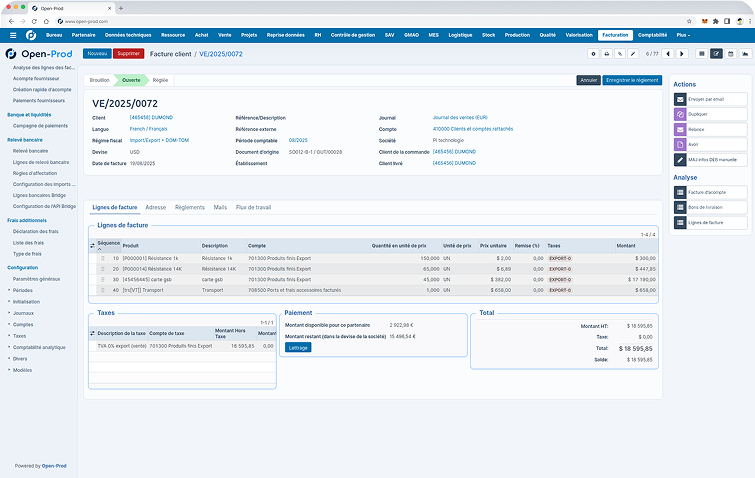Viewport: 755px width, 478px height.
Task: Open Relevé bancaire in the sidebar
Action: pos(30,151)
